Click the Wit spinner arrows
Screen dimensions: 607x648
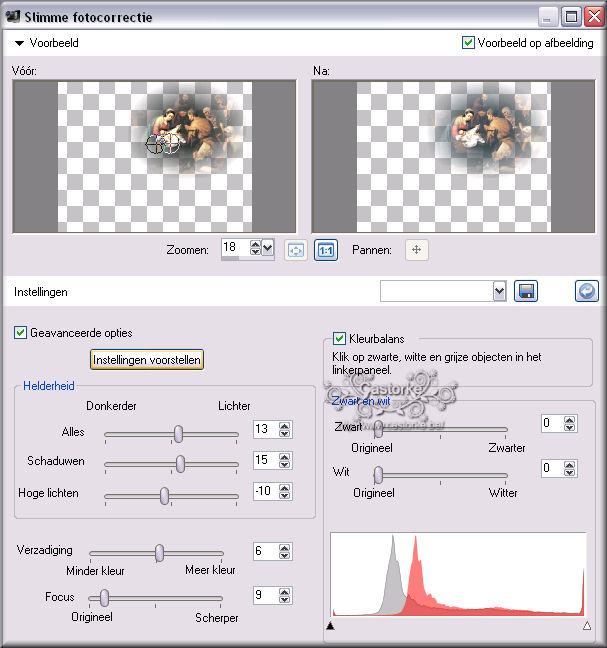[x=569, y=469]
